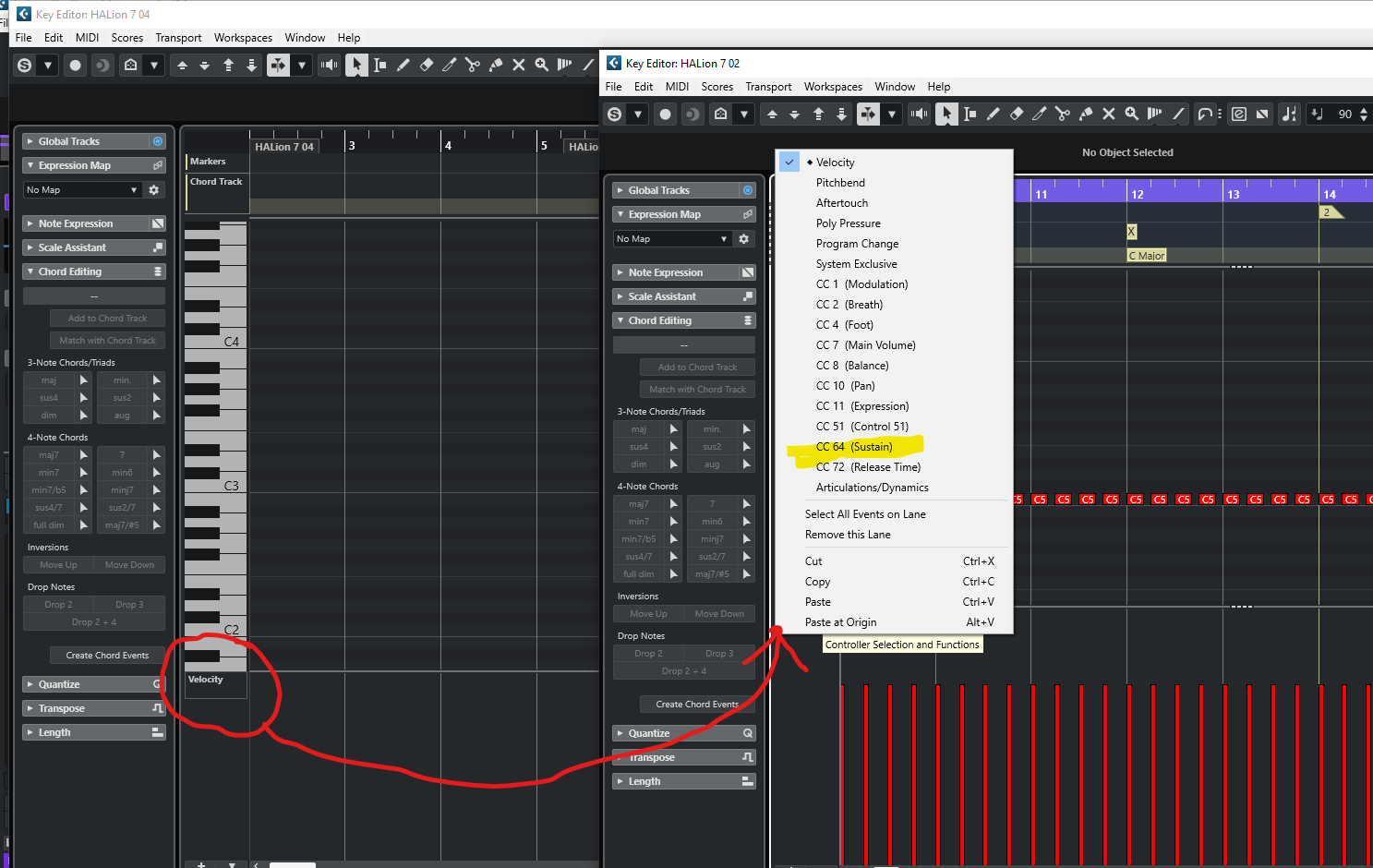Select the Glue tool in HALion 7 02 toolbar
Screen dimensions: 1373x868
pyautogui.click(x=1085, y=114)
